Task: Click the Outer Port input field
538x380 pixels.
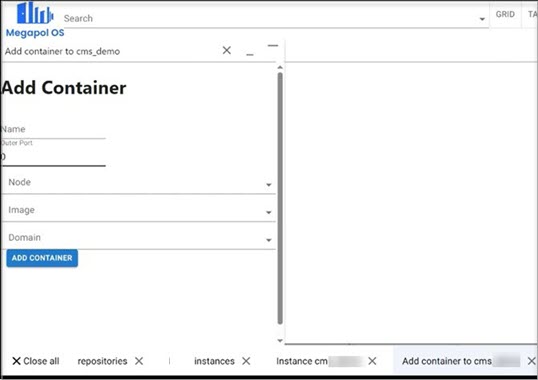Action: tap(53, 157)
